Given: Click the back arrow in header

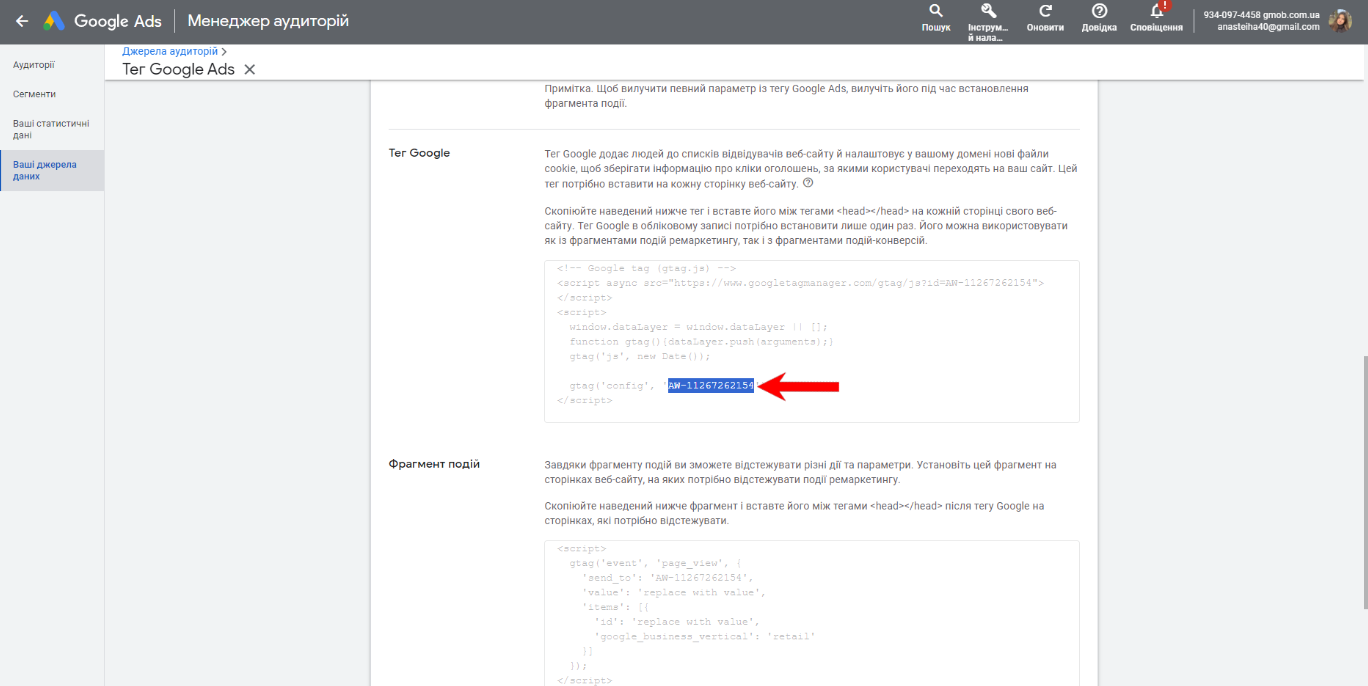Looking at the screenshot, I should tap(22, 21).
